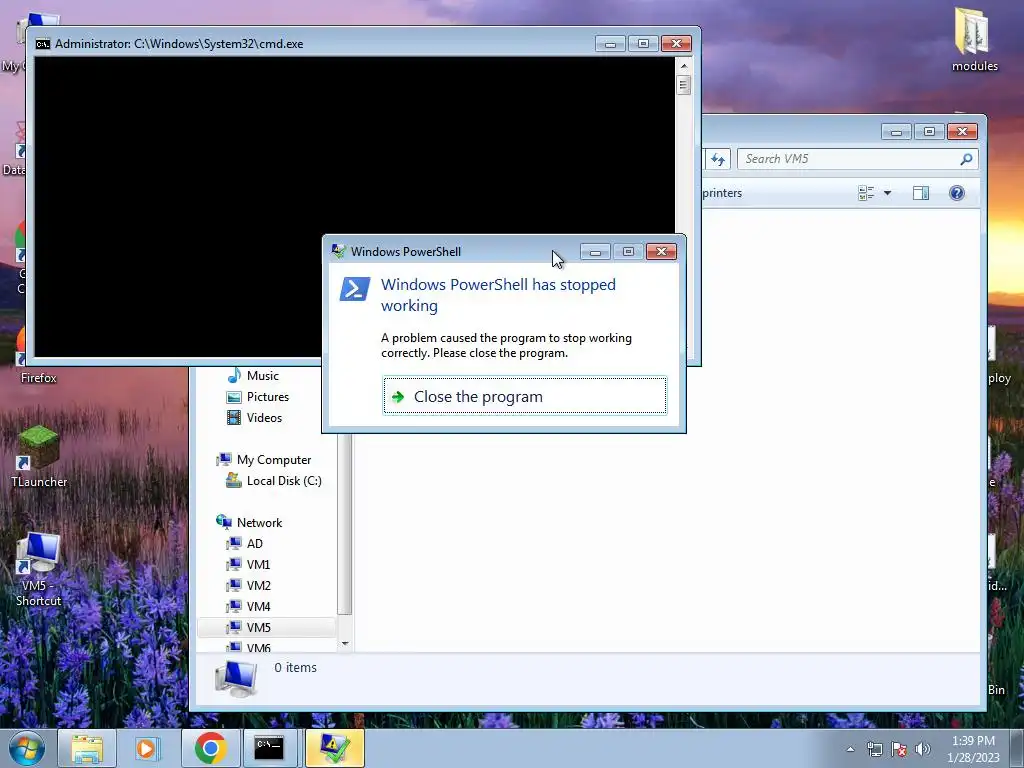Show hidden system tray icons
This screenshot has height=768, width=1024.
[850, 749]
